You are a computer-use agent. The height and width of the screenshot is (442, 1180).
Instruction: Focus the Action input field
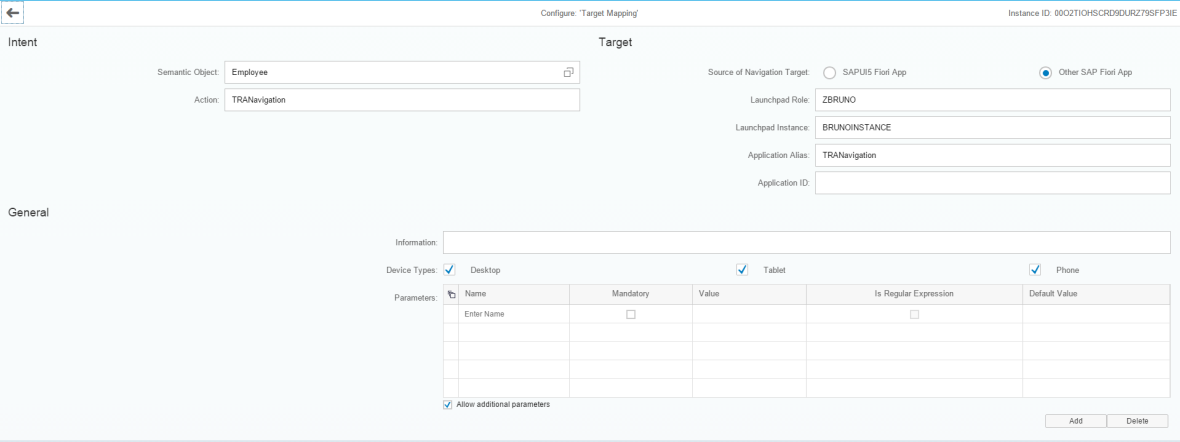[401, 100]
